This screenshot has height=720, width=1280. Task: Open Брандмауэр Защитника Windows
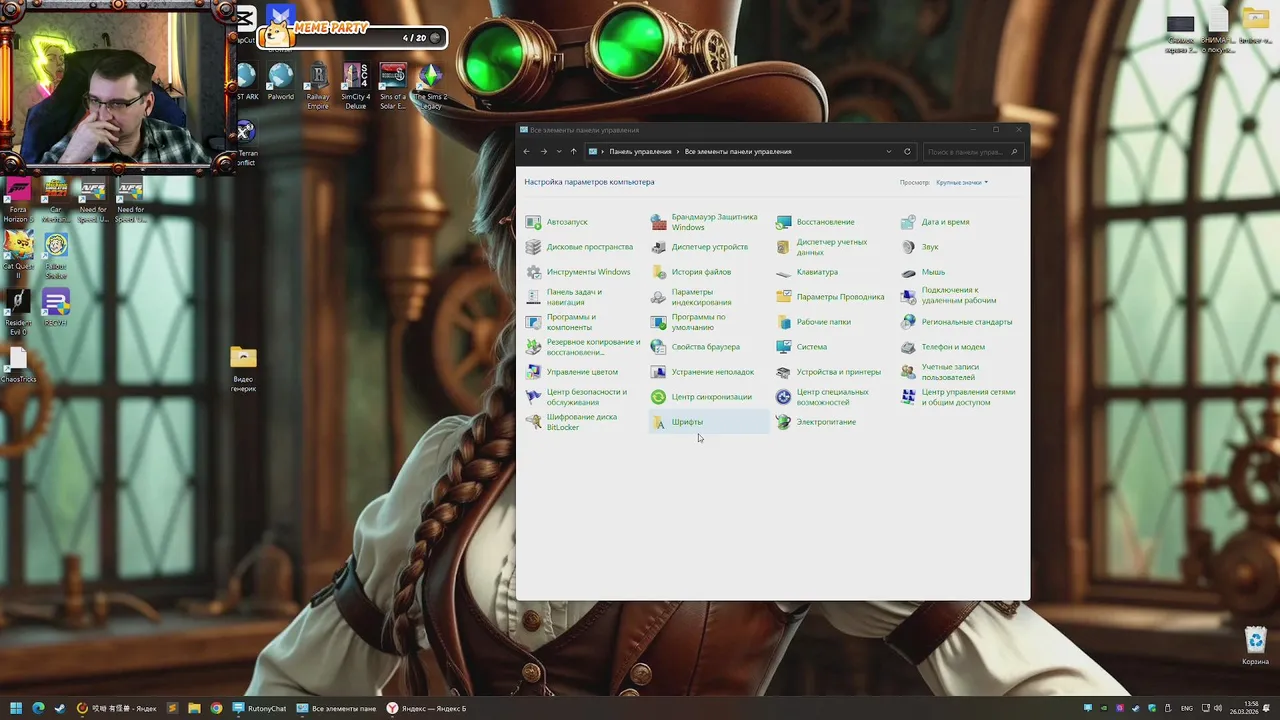[704, 222]
